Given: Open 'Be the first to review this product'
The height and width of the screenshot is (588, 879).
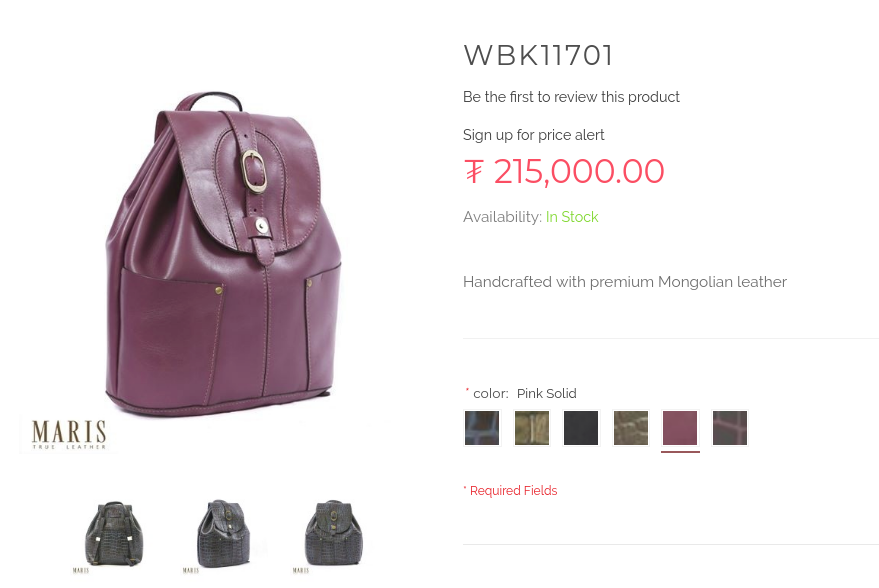Looking at the screenshot, I should tap(571, 97).
